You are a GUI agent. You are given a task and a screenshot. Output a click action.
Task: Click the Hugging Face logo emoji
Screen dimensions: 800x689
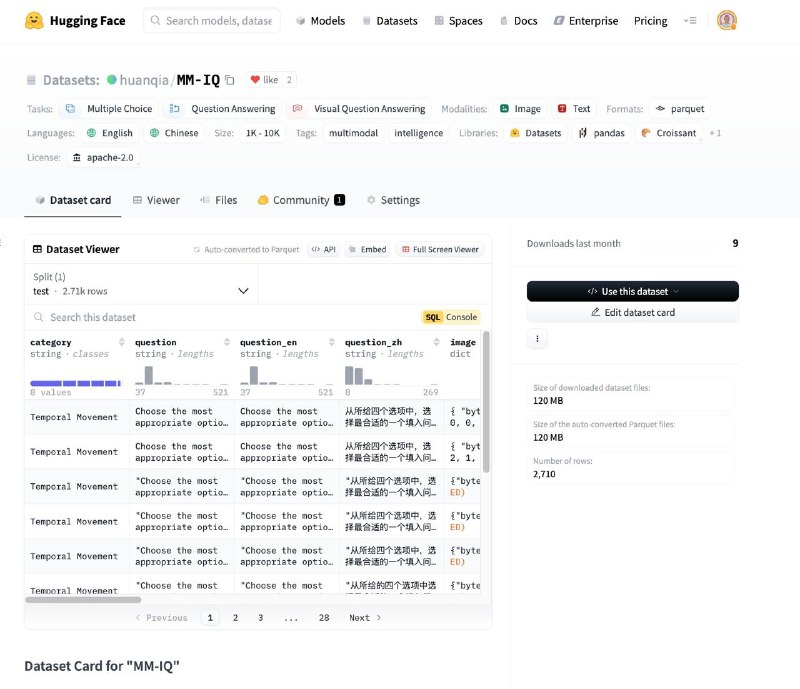coord(34,20)
